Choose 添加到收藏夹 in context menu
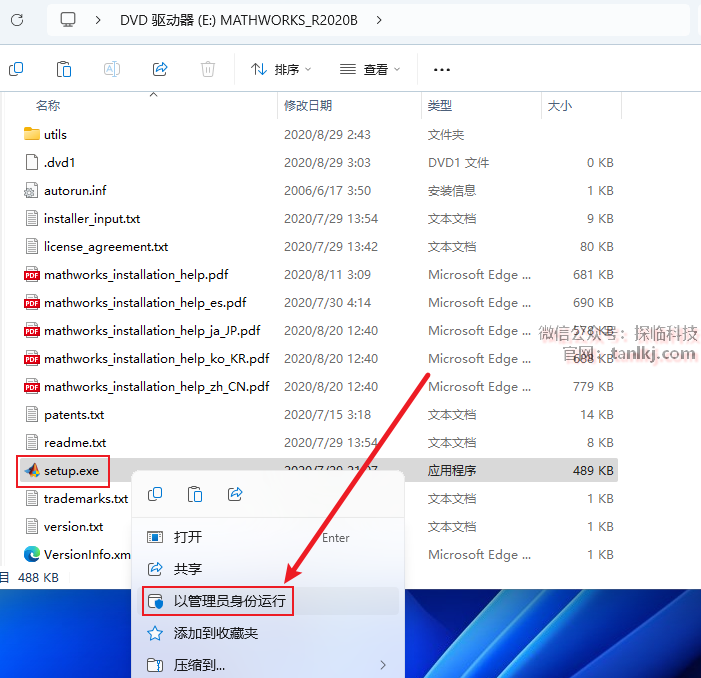 pos(268,633)
